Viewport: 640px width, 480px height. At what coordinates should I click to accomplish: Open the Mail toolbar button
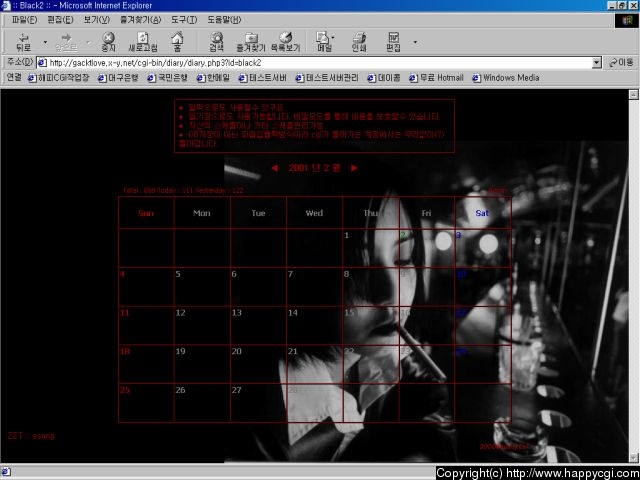pos(324,41)
